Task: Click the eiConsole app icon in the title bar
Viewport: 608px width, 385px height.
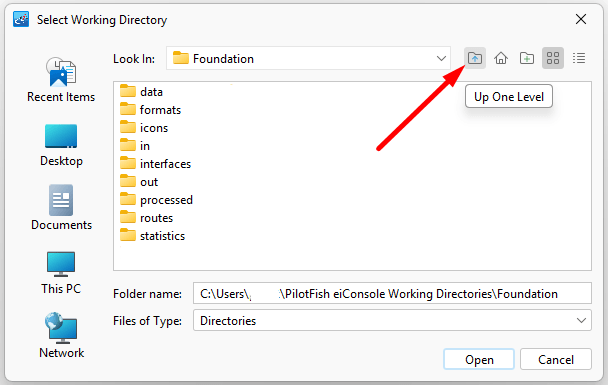Action: coord(21,19)
